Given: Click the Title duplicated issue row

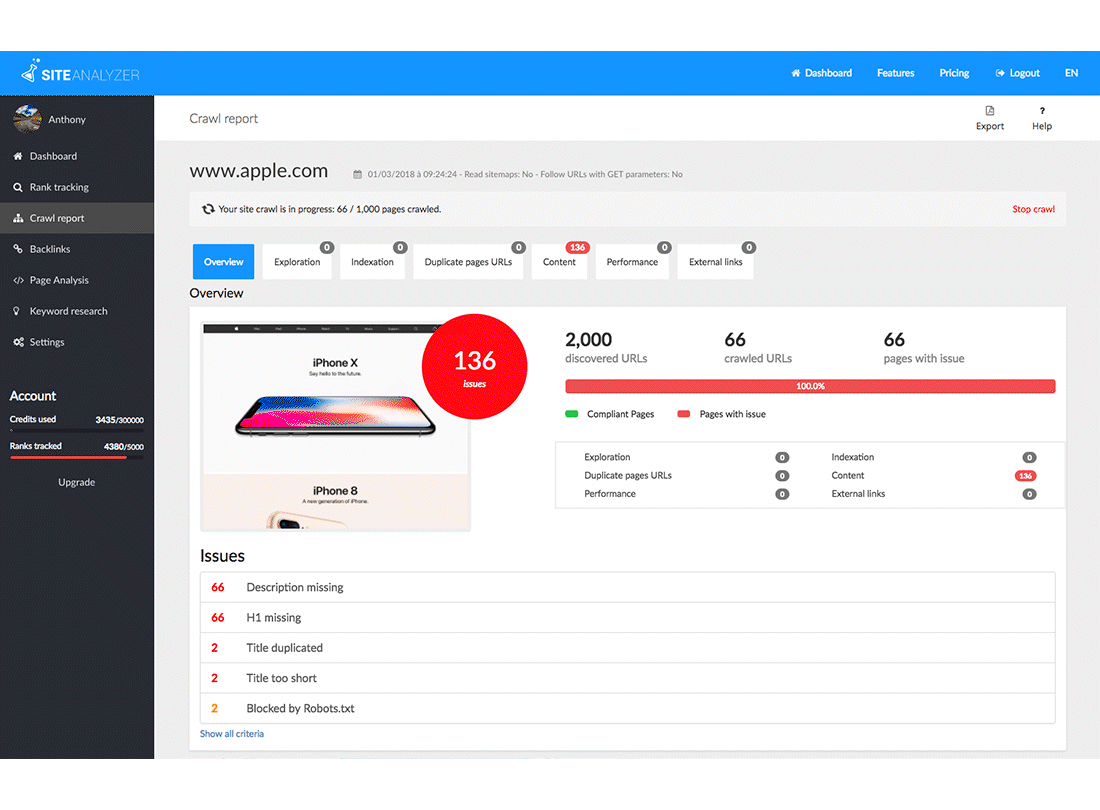Looking at the screenshot, I should pos(628,648).
